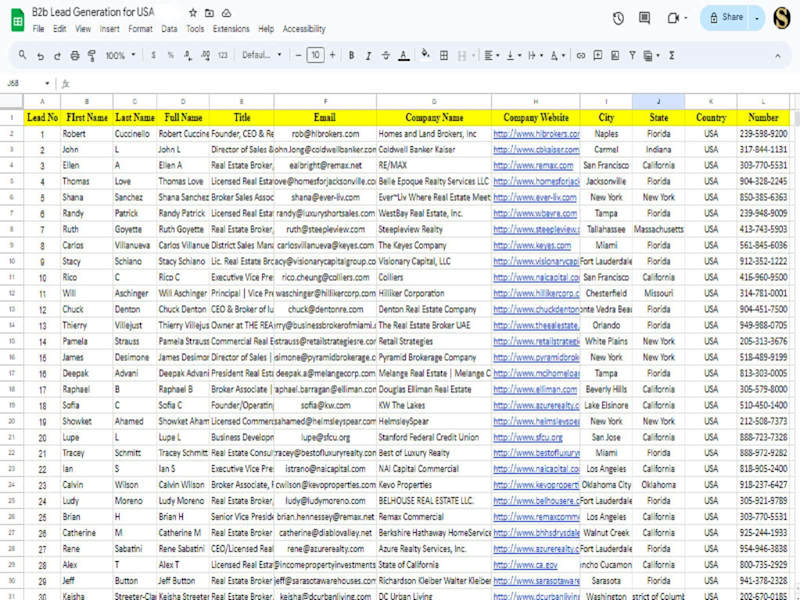Open the zoom level dropdown

[x=120, y=55]
